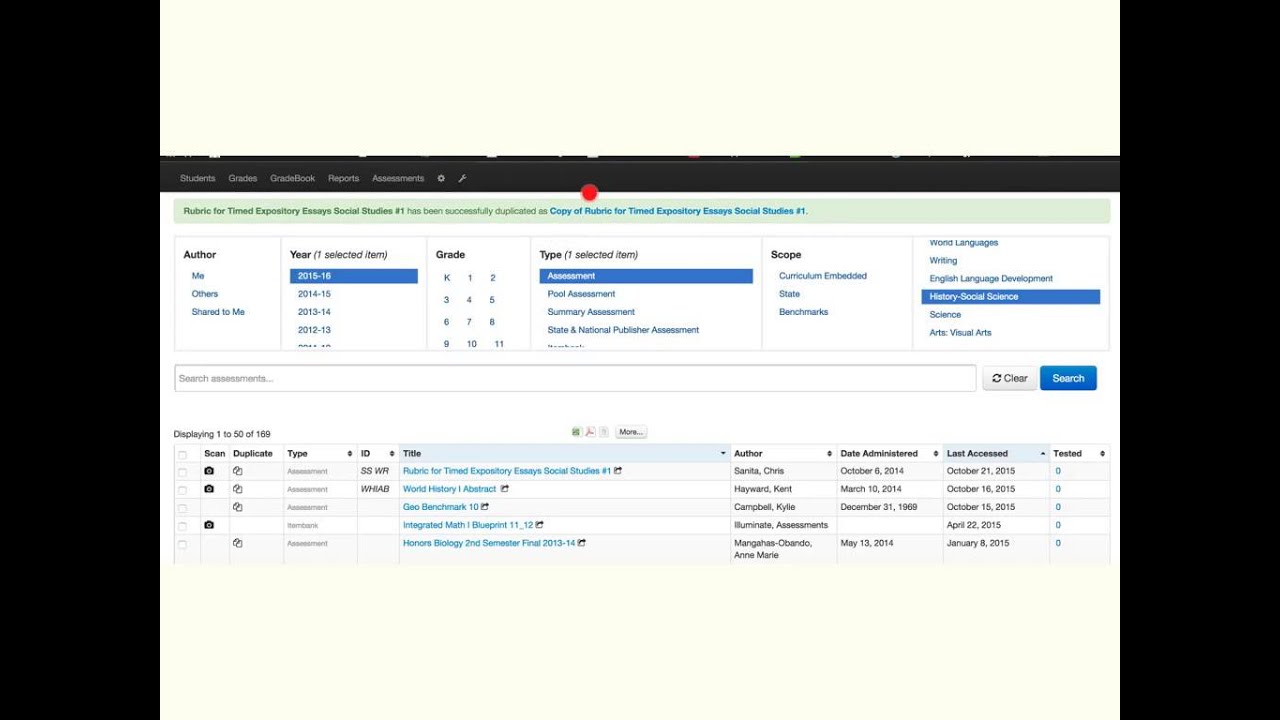Duplicate the Geo Benchmark 10 assessment

(x=238, y=507)
